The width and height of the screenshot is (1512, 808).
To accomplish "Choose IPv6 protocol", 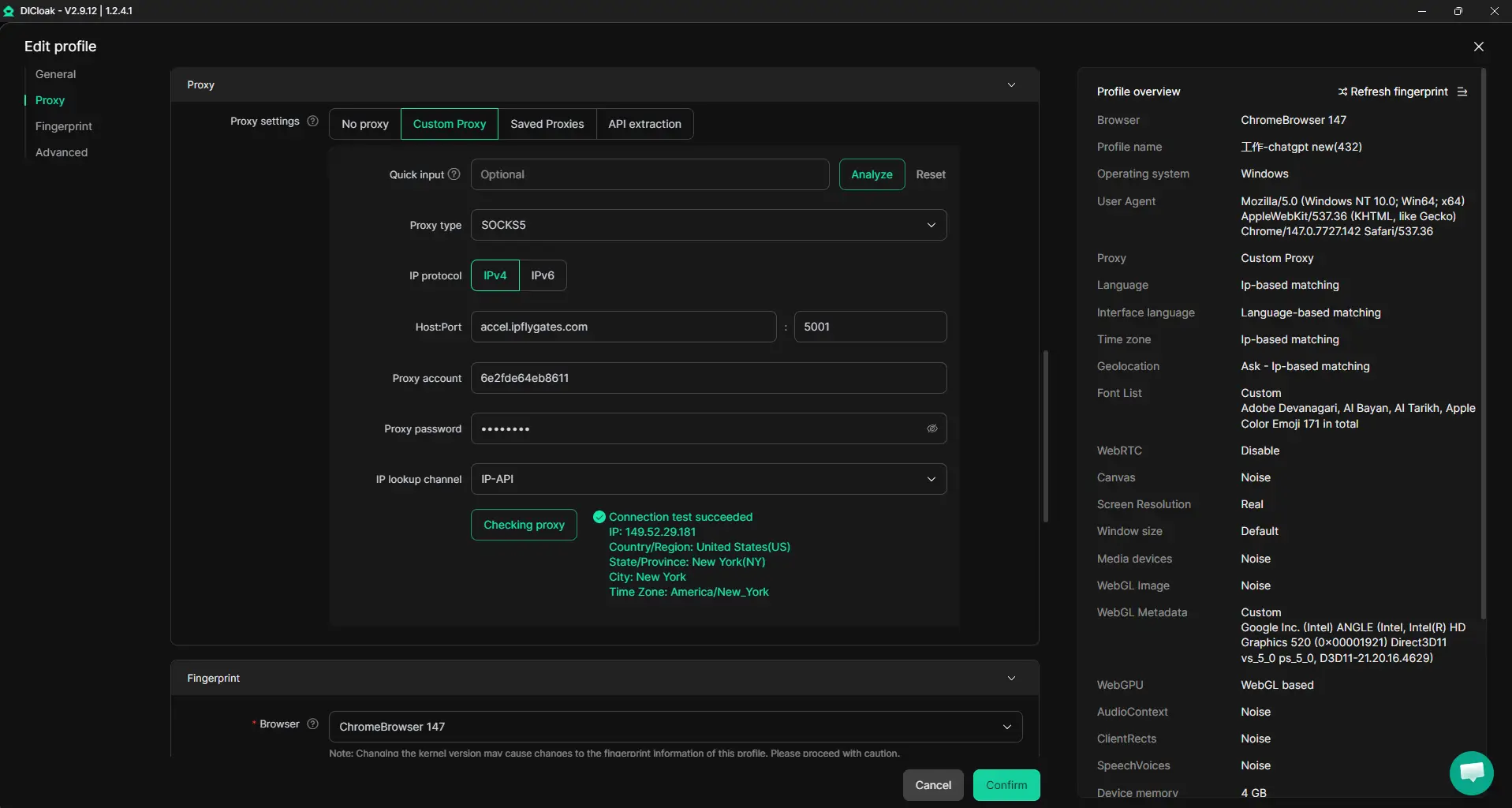I will pyautogui.click(x=543, y=275).
